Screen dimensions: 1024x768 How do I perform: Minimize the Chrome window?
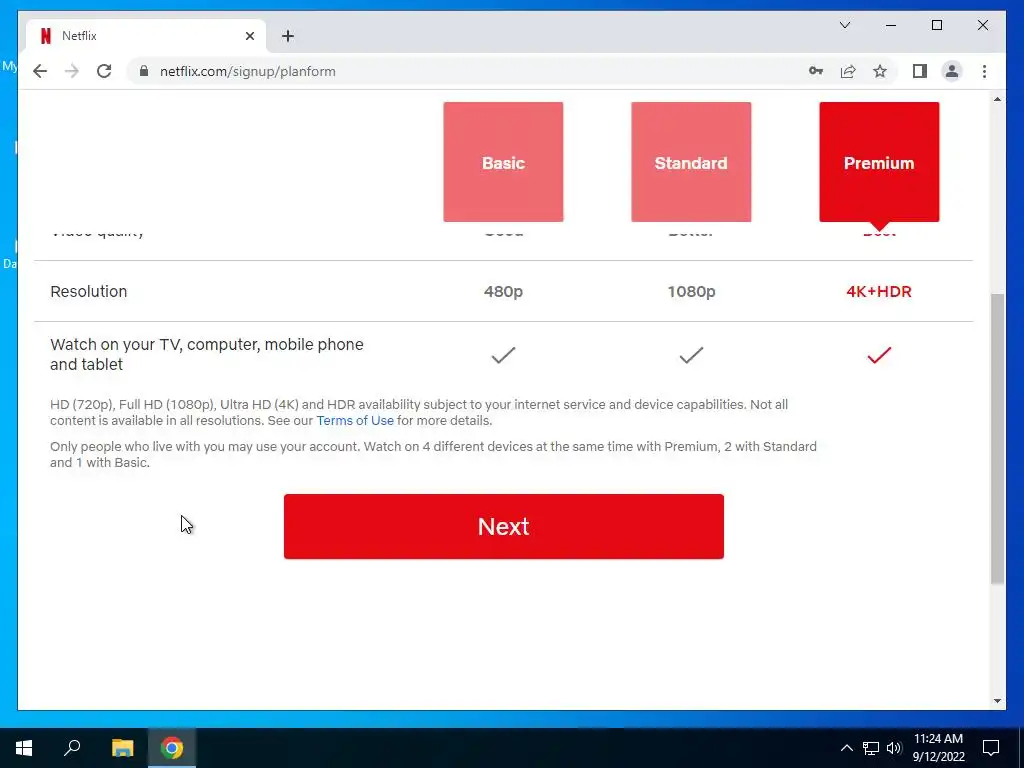[891, 25]
